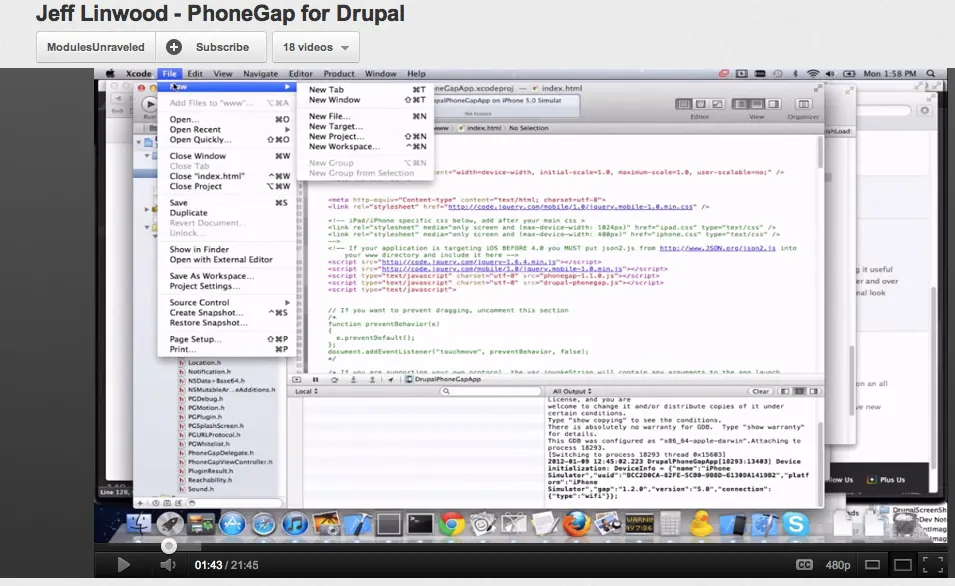955x586 pixels.
Task: Switch player to small size
Action: pyautogui.click(x=872, y=565)
